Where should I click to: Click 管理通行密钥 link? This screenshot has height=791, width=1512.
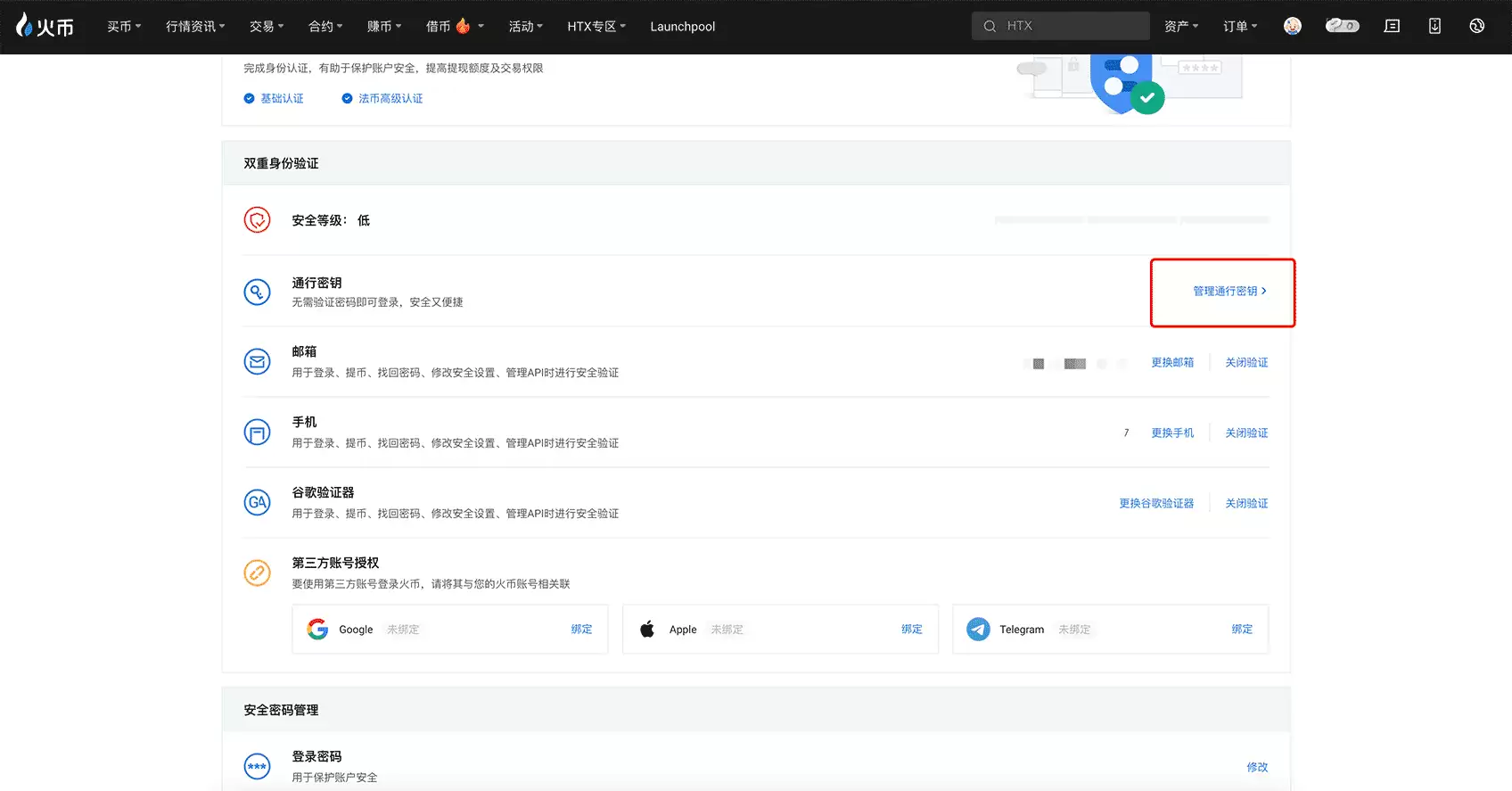[x=1228, y=292]
